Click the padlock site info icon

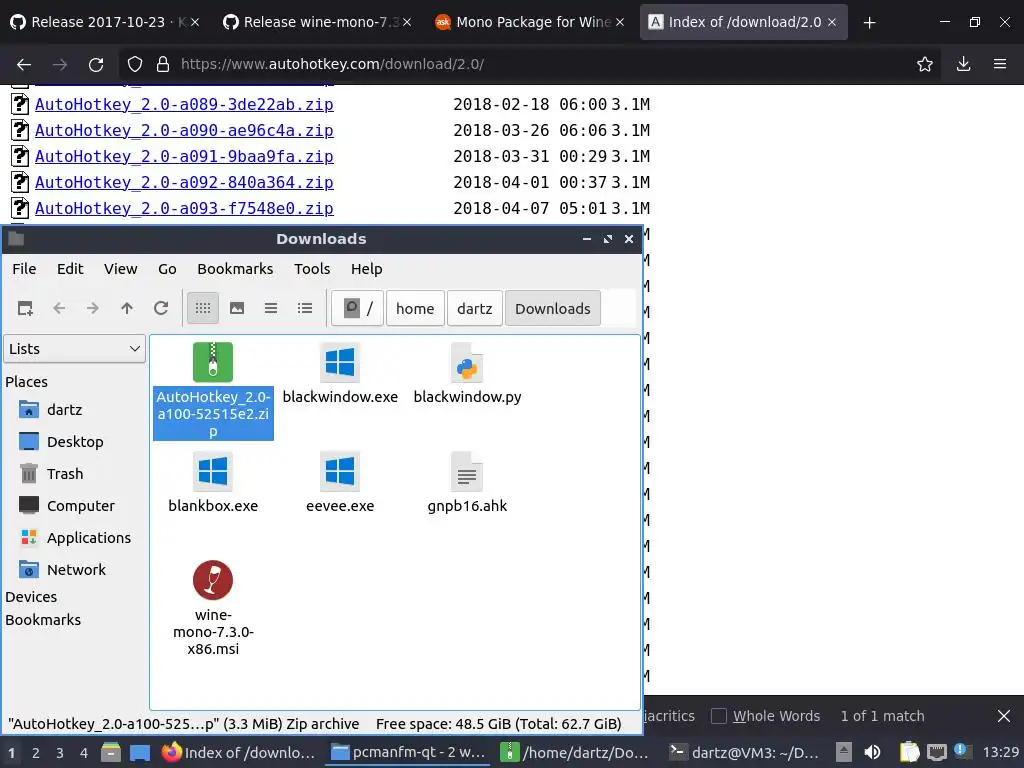(x=163, y=64)
